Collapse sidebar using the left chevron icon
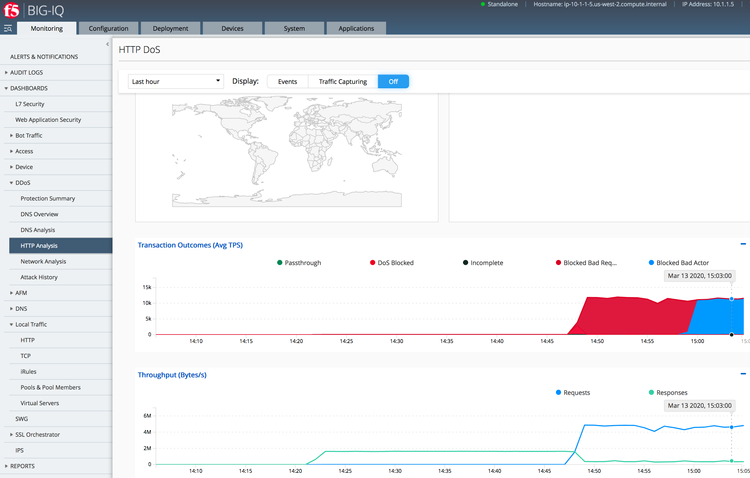The image size is (750, 478). pos(105,43)
